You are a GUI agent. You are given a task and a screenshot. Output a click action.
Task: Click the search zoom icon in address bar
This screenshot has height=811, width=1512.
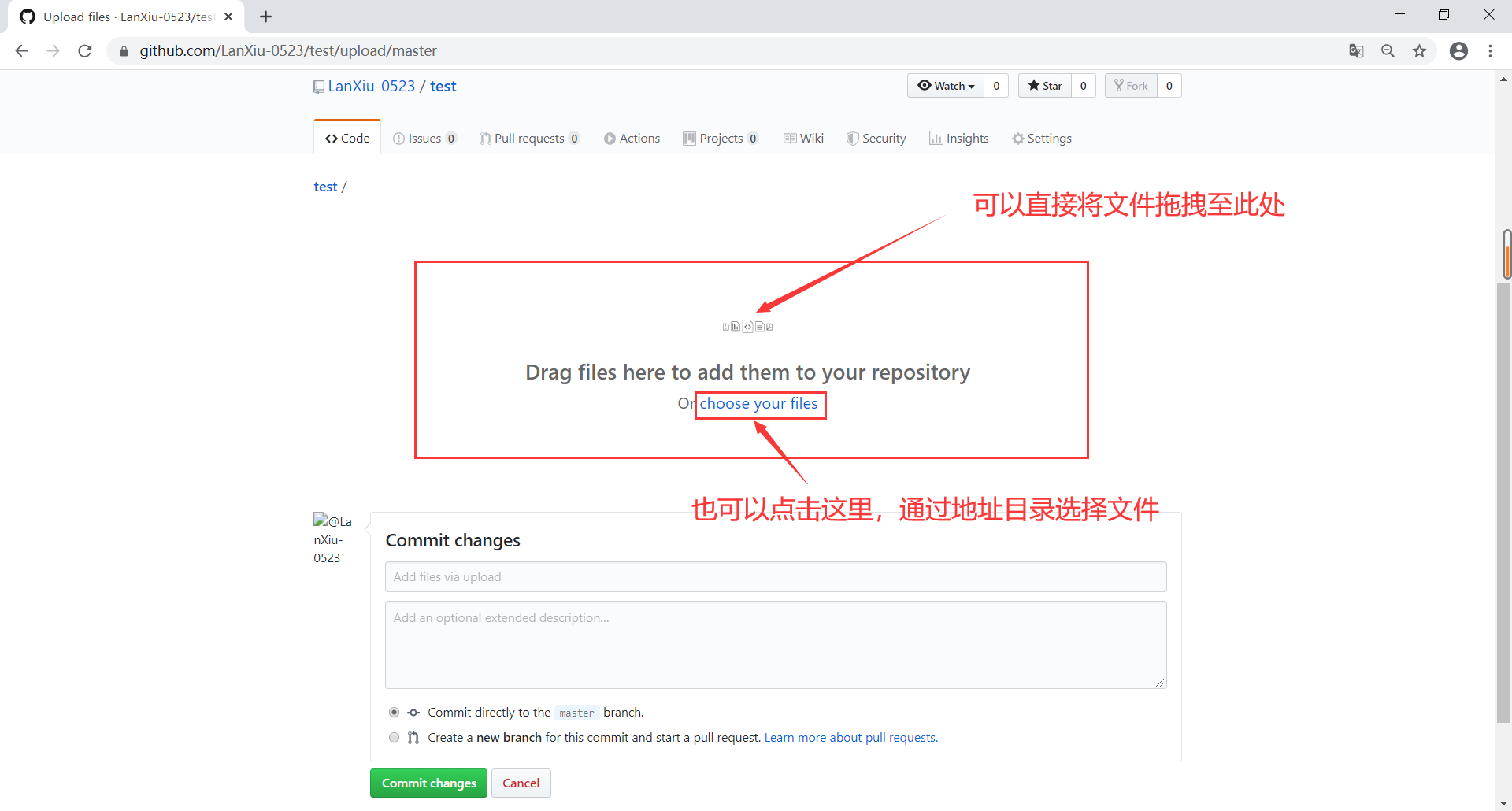[1388, 50]
